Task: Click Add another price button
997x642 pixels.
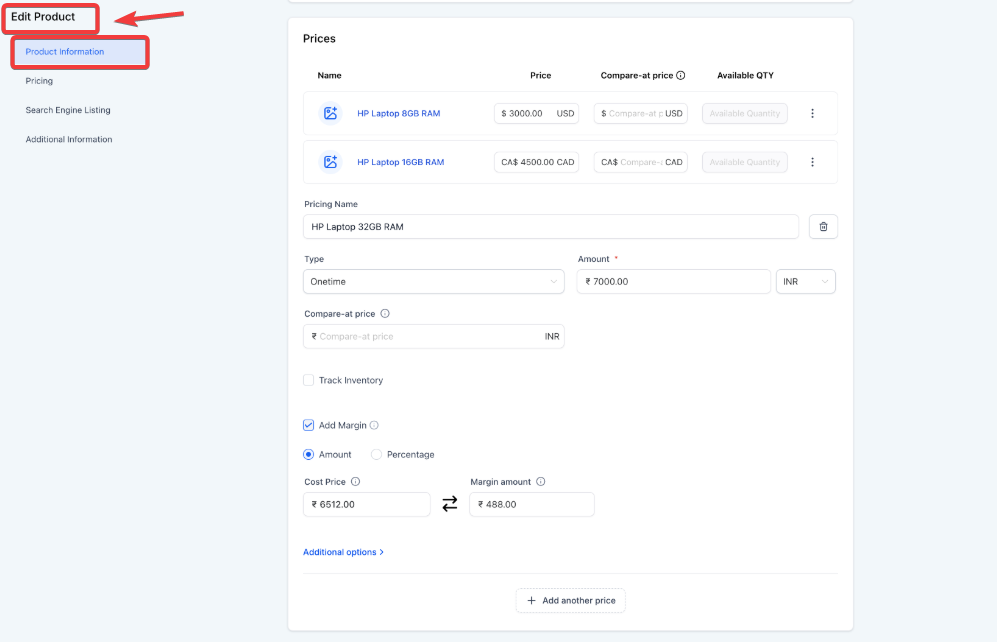Action: 571,600
